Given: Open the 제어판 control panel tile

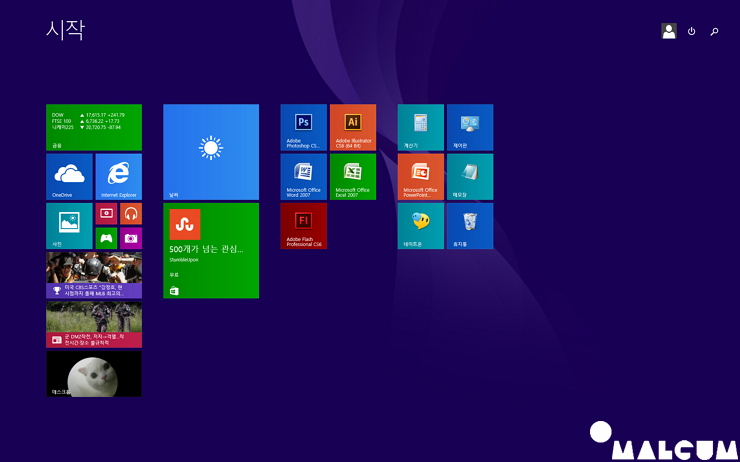Looking at the screenshot, I should pos(470,127).
